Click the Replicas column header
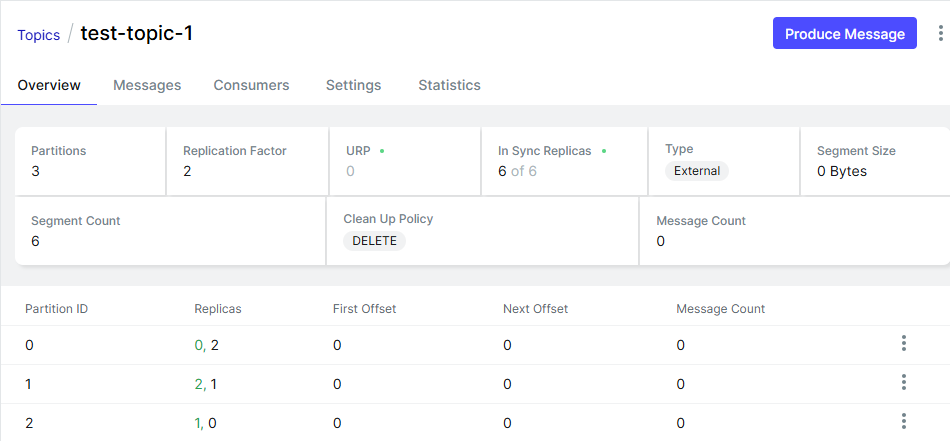The height and width of the screenshot is (441, 950). [217, 309]
